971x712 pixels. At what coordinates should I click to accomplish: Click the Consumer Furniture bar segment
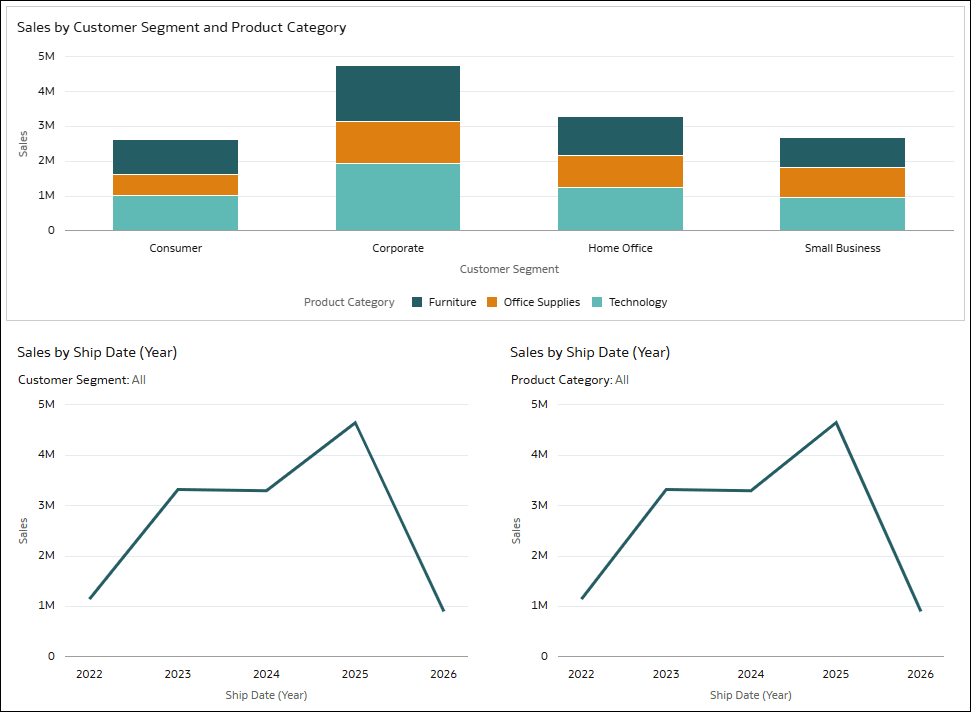[x=175, y=157]
